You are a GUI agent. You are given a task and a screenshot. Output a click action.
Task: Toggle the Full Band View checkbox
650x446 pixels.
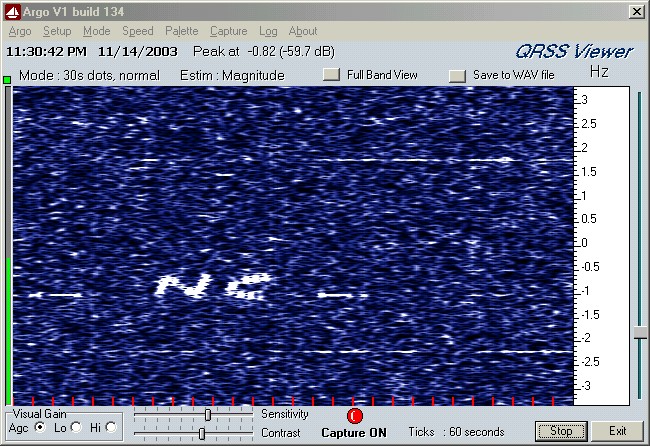point(331,75)
